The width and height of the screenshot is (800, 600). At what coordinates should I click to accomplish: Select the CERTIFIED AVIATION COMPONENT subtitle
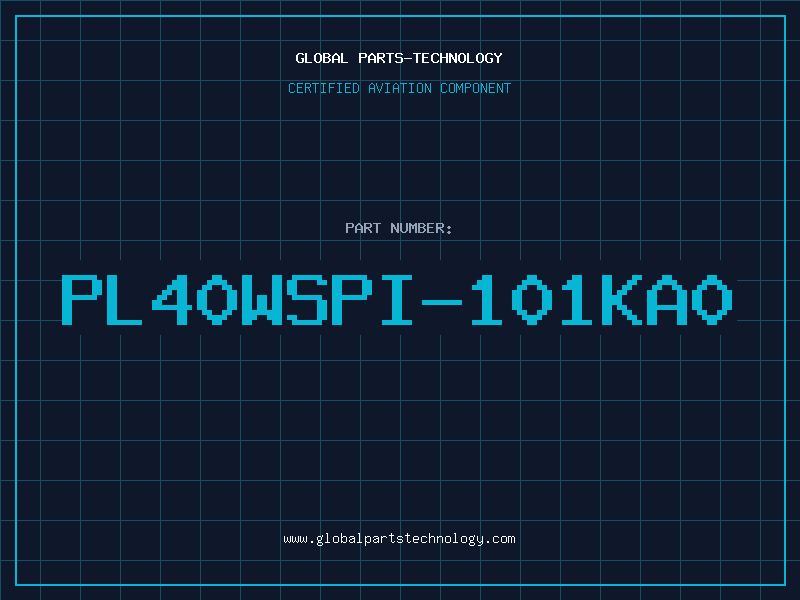399,88
